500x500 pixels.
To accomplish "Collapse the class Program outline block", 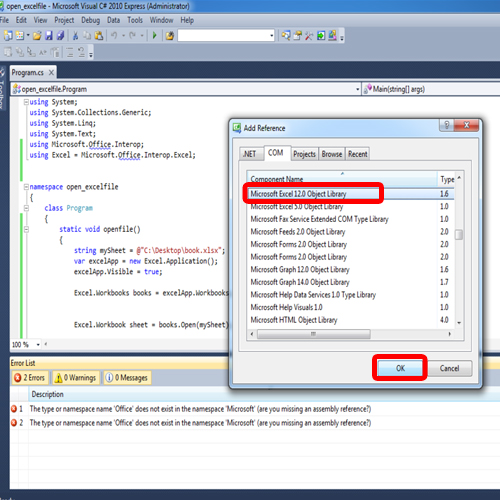I will click(26, 208).
